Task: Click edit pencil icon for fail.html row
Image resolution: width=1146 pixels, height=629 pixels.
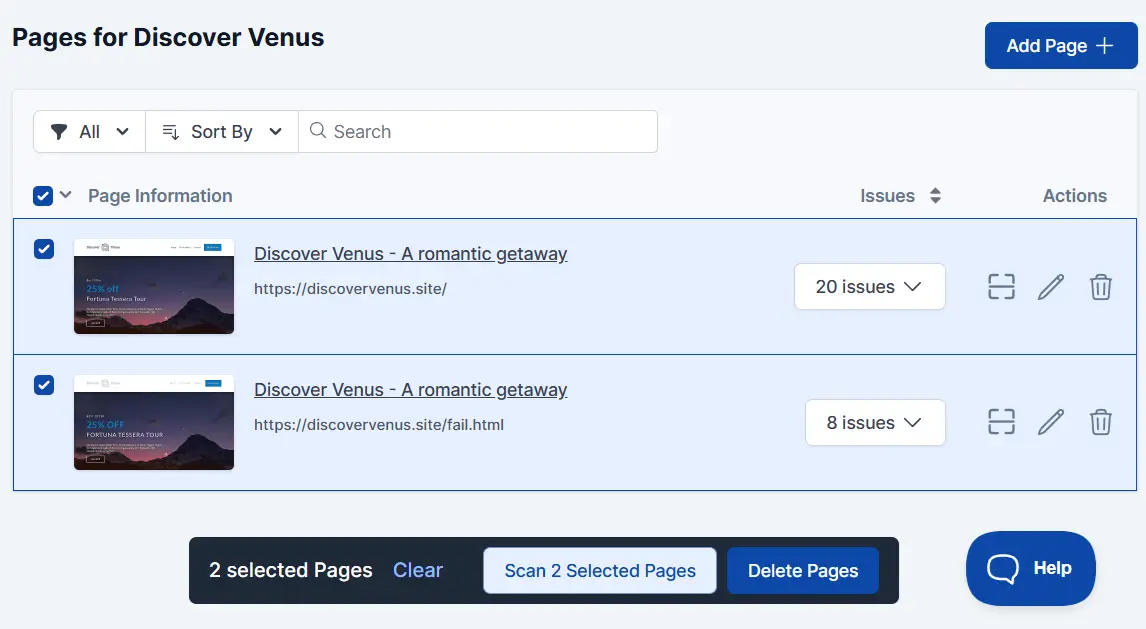Action: (1050, 422)
